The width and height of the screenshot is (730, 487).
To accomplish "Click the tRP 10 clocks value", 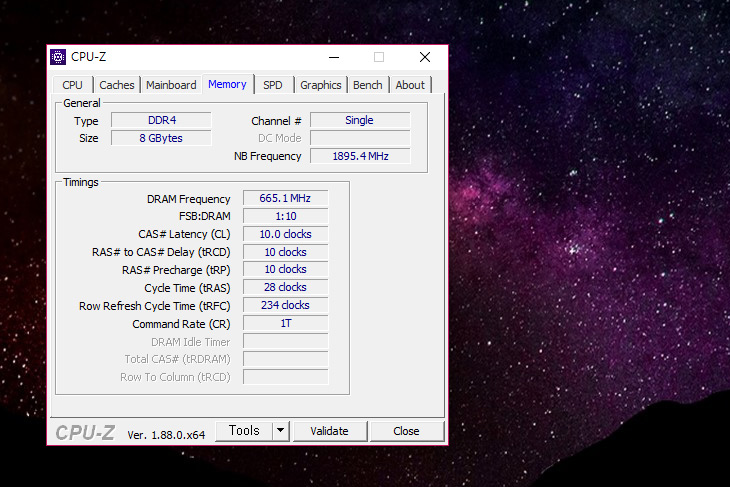I will tap(285, 270).
